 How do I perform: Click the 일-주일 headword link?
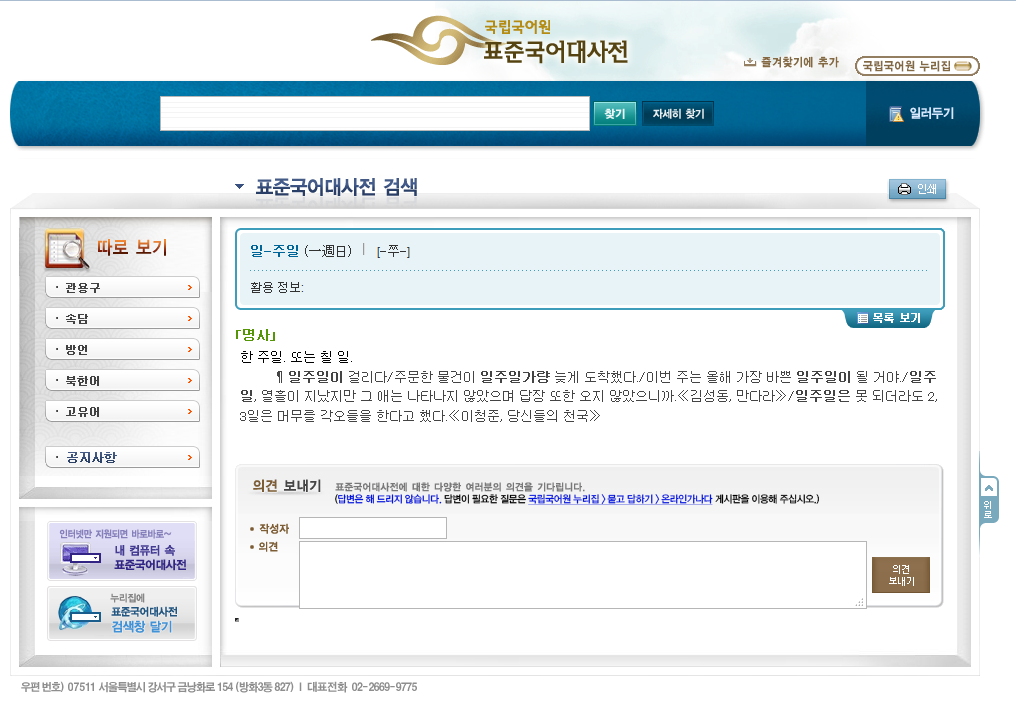click(x=275, y=251)
